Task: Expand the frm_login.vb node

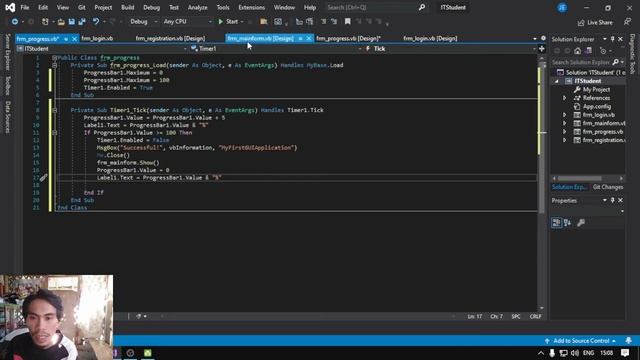Action: [565, 115]
